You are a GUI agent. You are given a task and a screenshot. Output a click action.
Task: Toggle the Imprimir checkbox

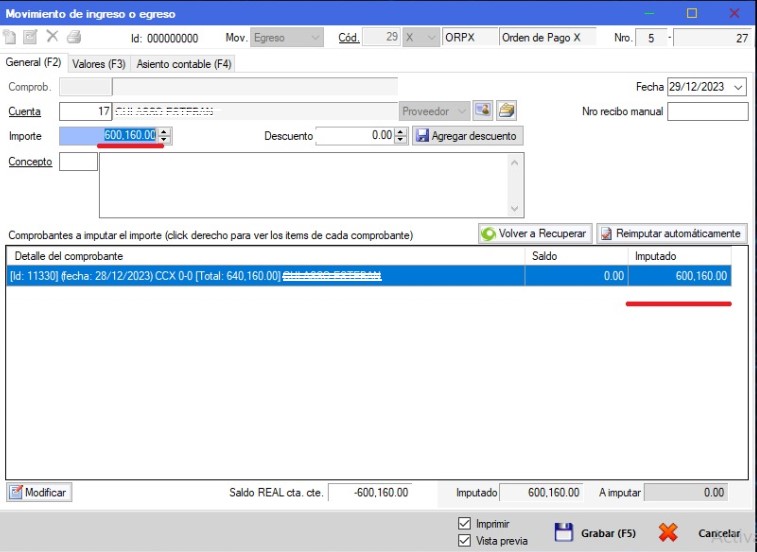pyautogui.click(x=464, y=523)
